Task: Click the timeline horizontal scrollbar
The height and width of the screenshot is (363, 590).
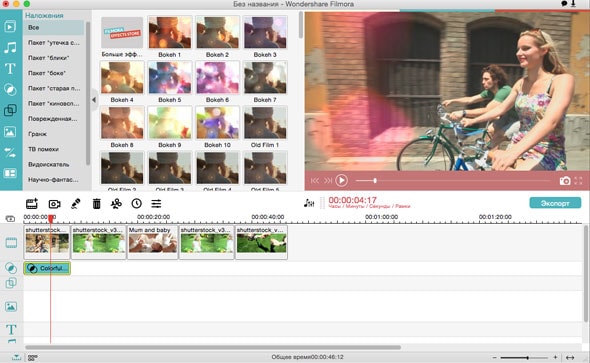Action: point(213,347)
